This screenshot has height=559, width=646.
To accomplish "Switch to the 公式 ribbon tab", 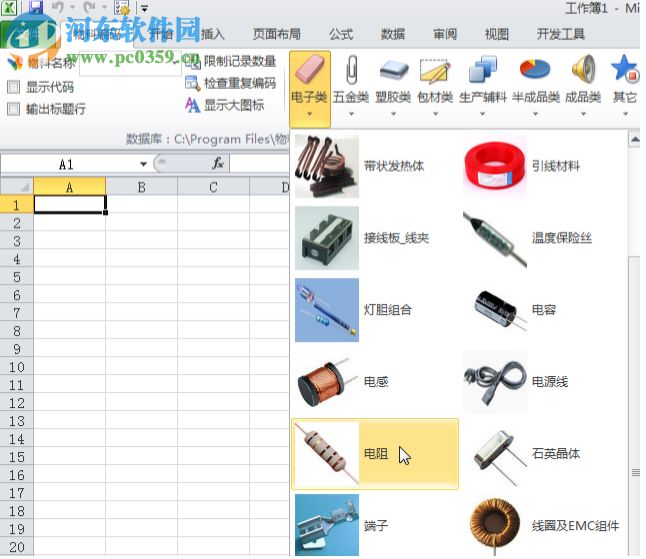I will click(341, 34).
